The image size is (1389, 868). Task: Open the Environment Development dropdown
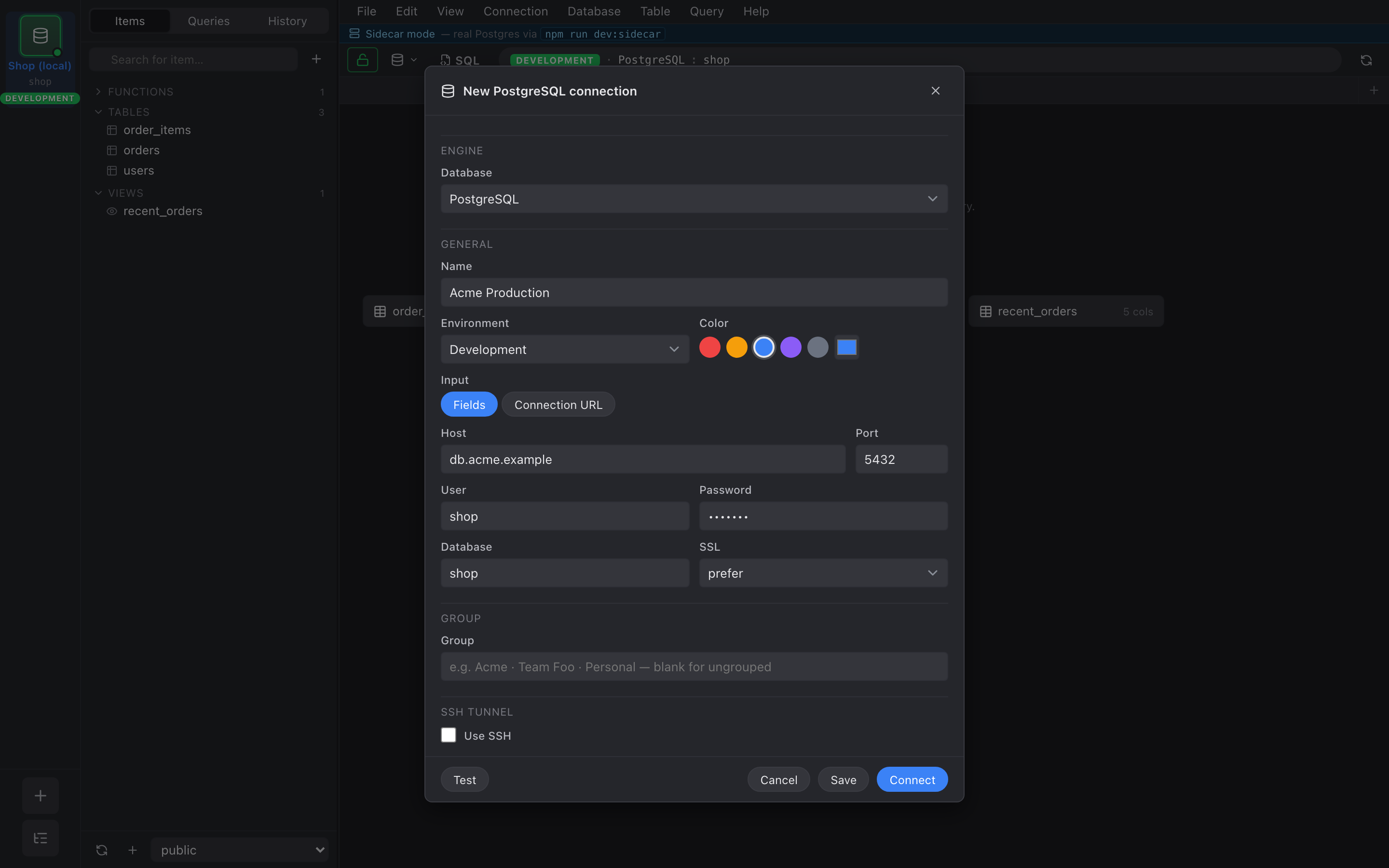coord(565,349)
